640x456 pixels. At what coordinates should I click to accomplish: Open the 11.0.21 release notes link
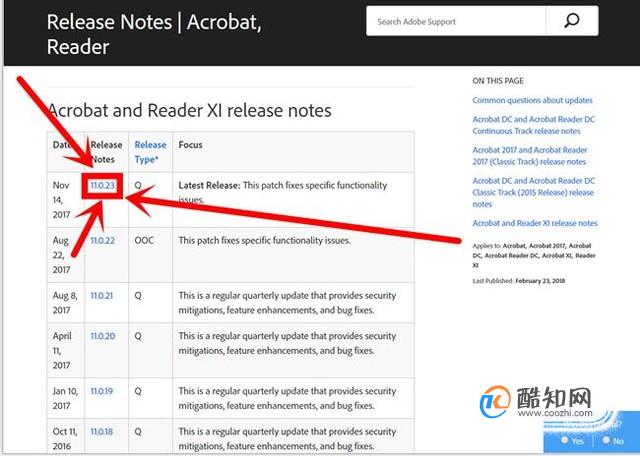click(x=102, y=296)
